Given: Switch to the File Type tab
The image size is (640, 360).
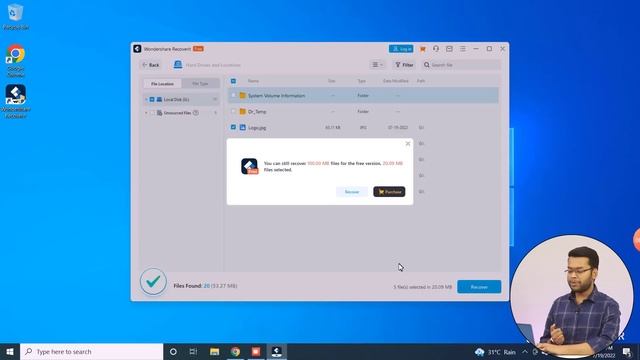Looking at the screenshot, I should [200, 84].
